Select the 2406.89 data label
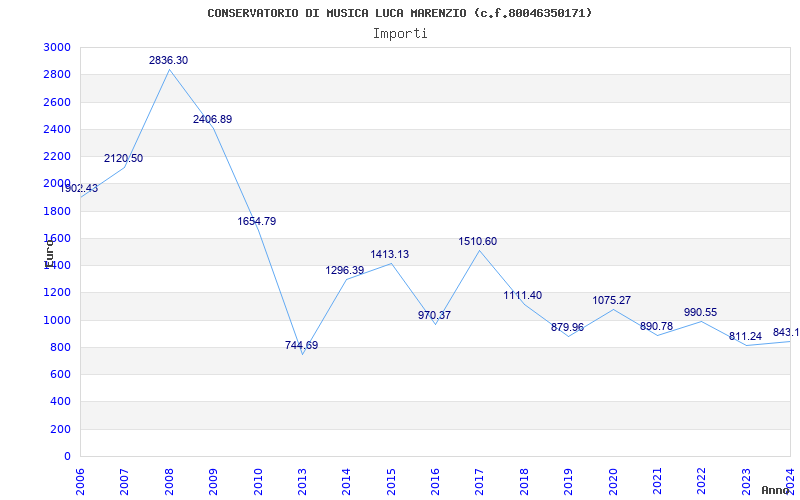This screenshot has height=500, width=800. point(212,119)
